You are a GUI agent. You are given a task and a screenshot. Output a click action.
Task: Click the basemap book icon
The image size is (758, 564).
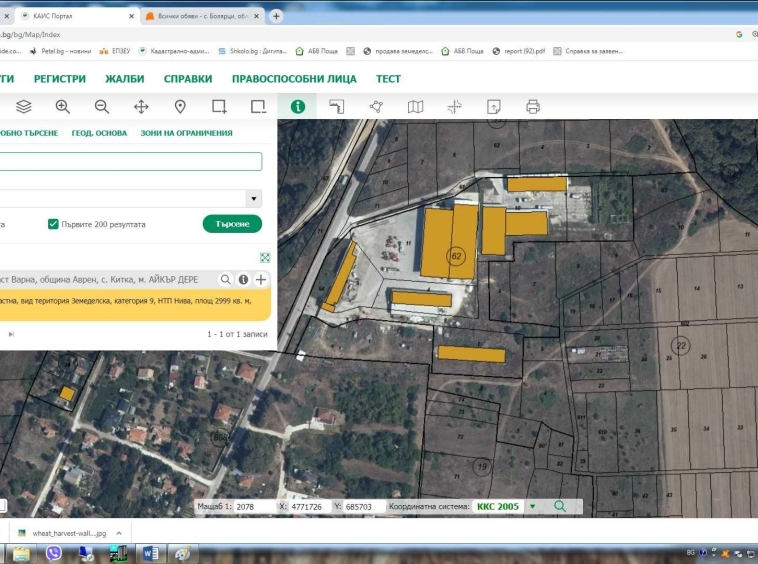pyautogui.click(x=415, y=107)
